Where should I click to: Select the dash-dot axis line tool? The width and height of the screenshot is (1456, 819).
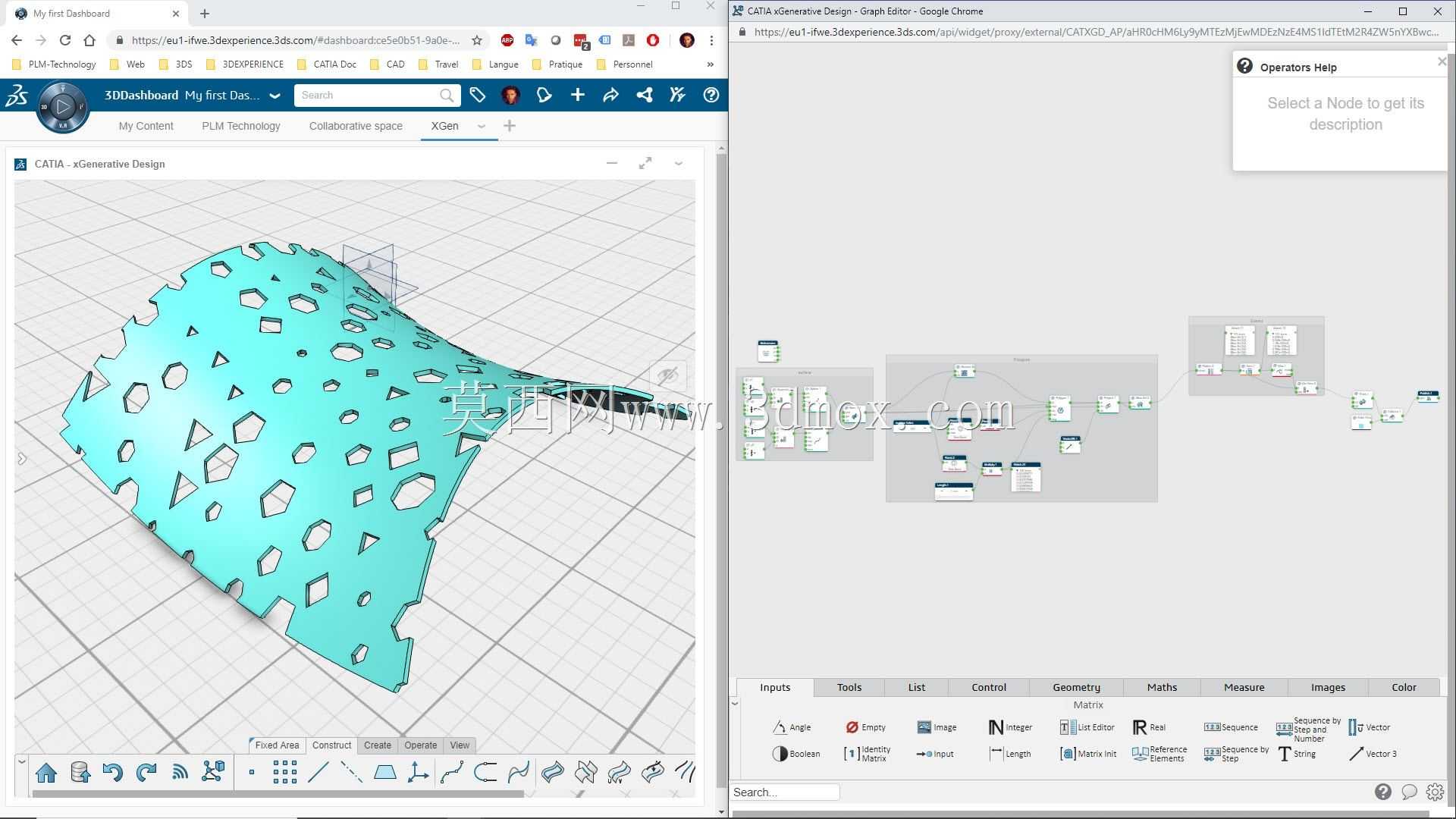pyautogui.click(x=351, y=773)
